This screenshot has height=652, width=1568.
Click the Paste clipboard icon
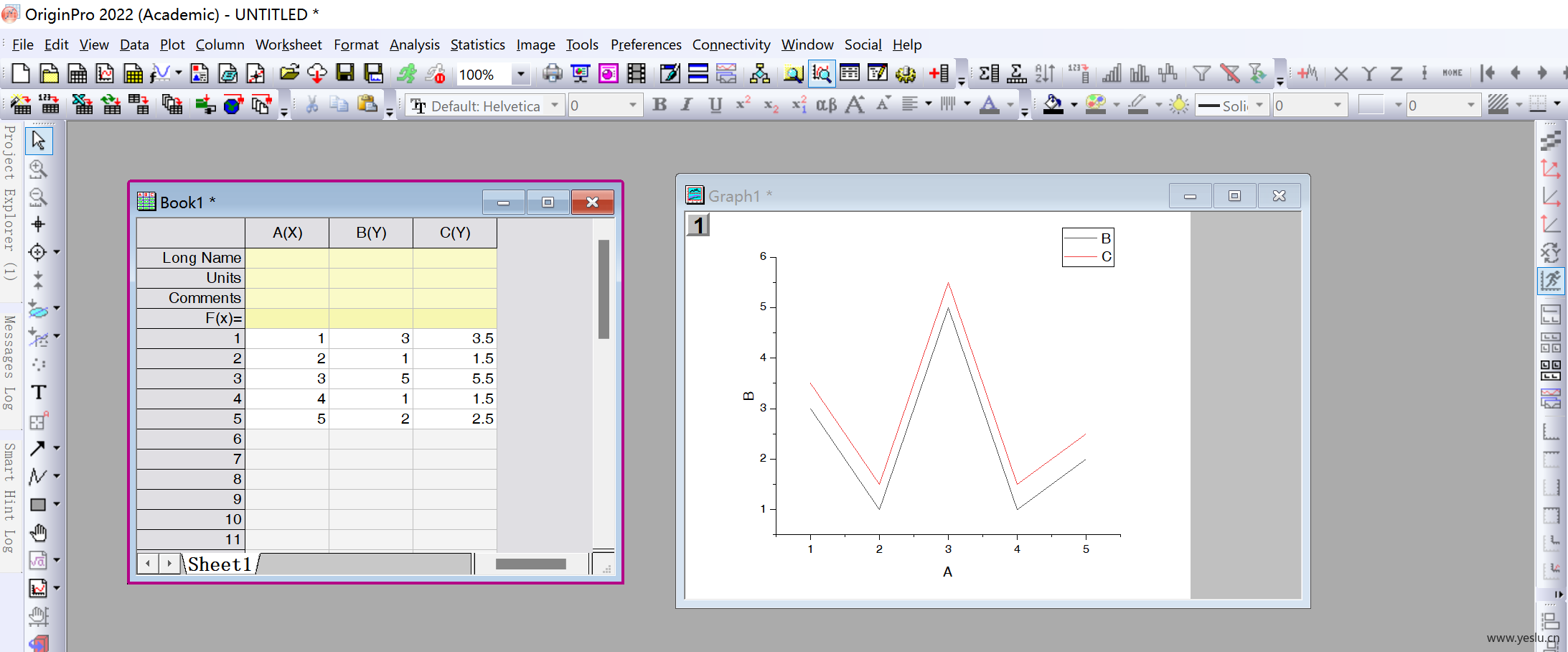(367, 105)
